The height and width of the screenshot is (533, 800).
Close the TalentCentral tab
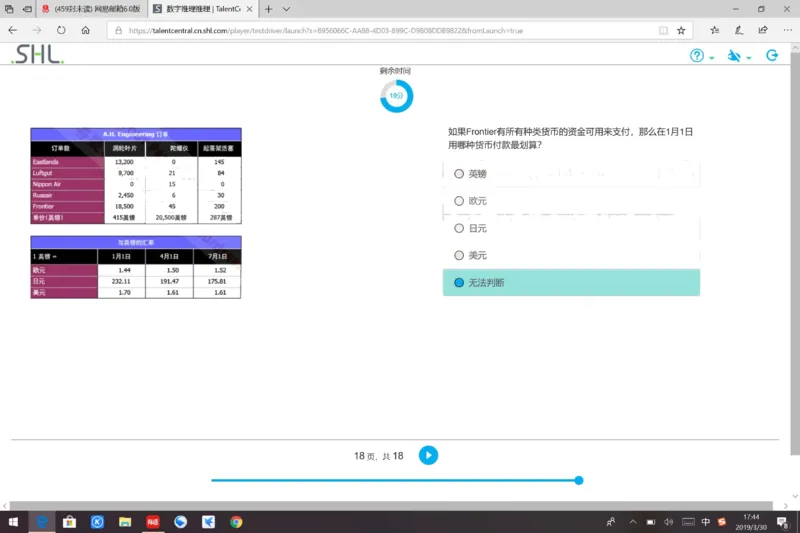pos(249,9)
